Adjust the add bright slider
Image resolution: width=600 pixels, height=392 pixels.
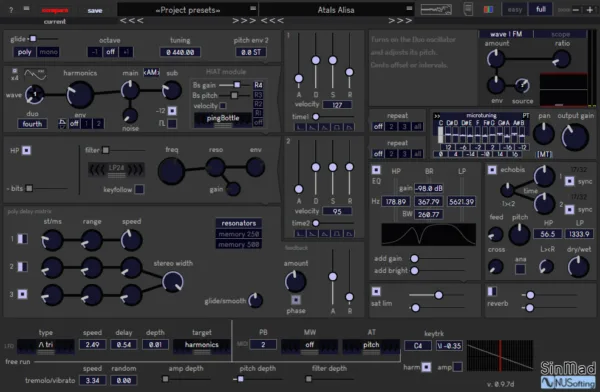pyautogui.click(x=414, y=271)
